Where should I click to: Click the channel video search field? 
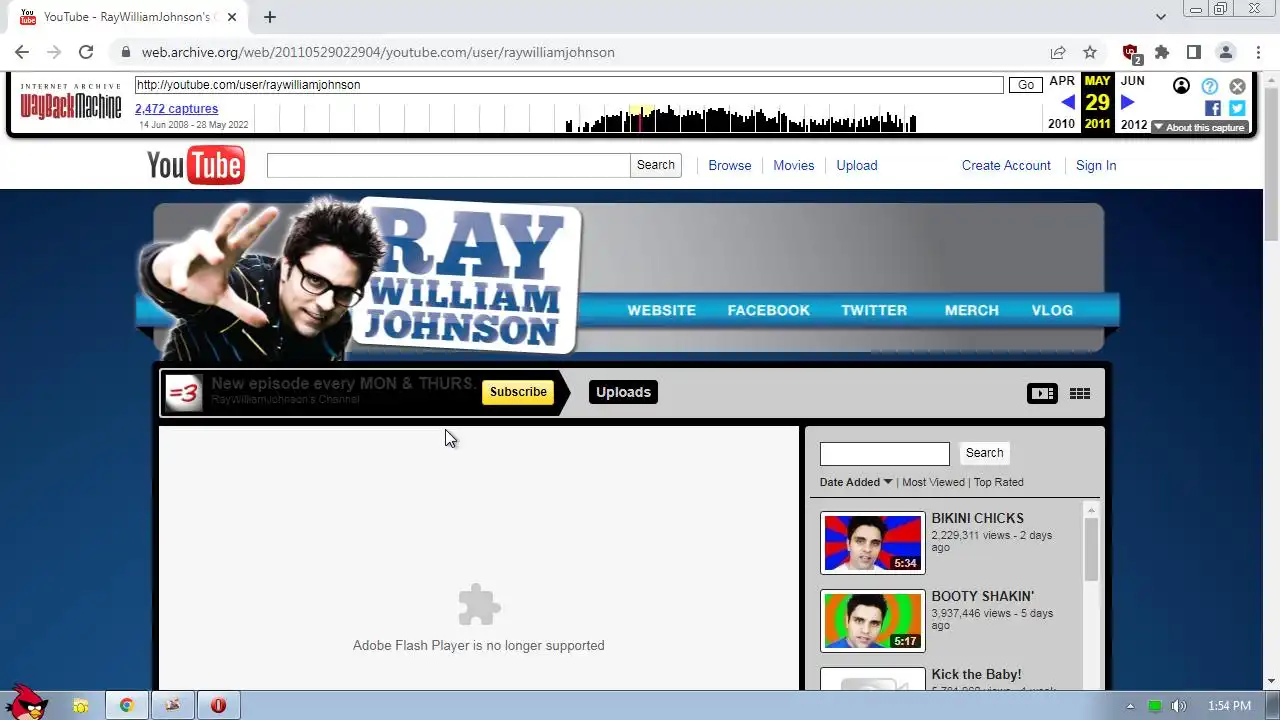coord(885,454)
